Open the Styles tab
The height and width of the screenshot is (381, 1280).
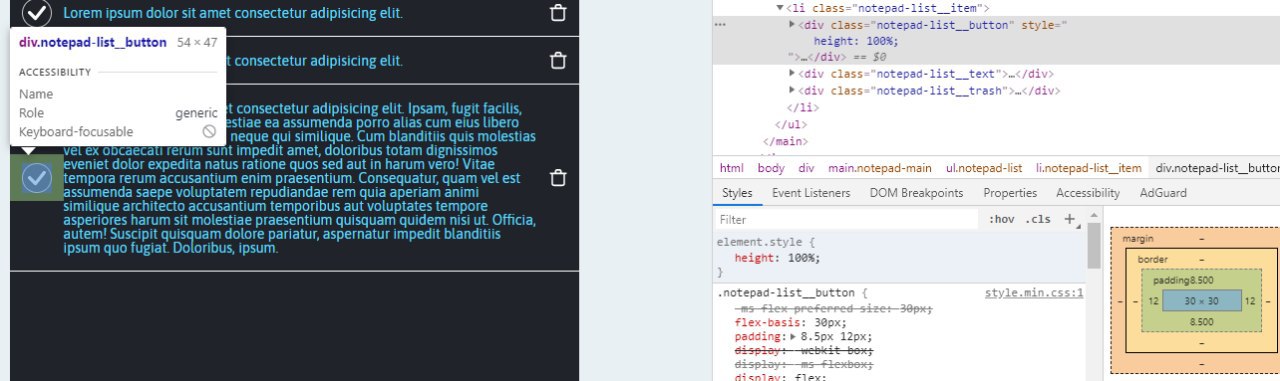click(x=737, y=193)
